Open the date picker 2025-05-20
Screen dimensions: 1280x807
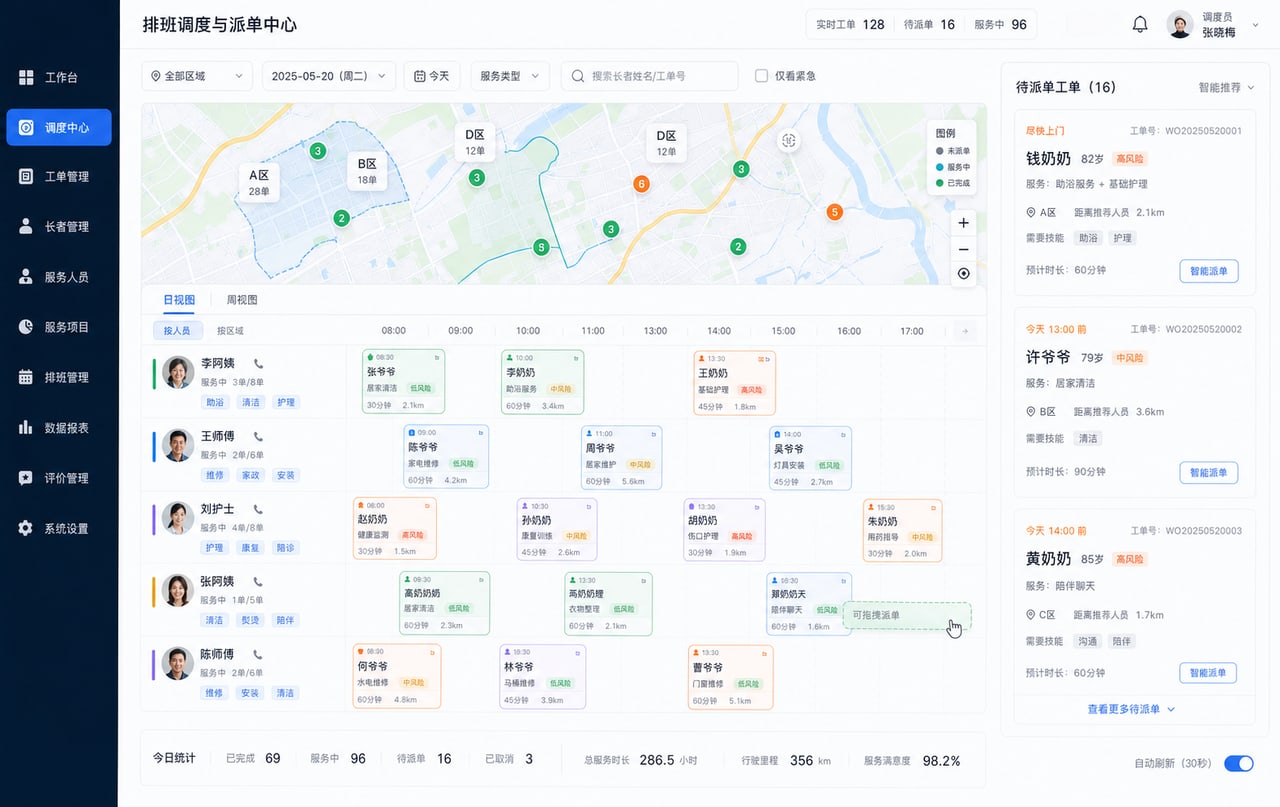(329, 76)
